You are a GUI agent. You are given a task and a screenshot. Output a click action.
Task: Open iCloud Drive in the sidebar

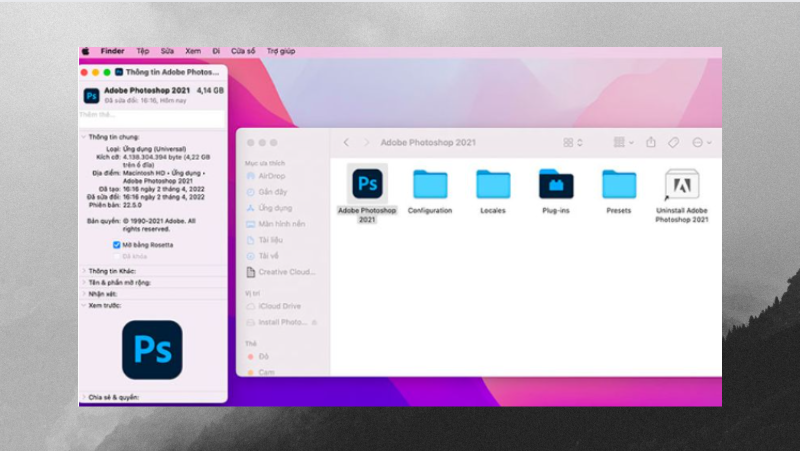point(273,306)
